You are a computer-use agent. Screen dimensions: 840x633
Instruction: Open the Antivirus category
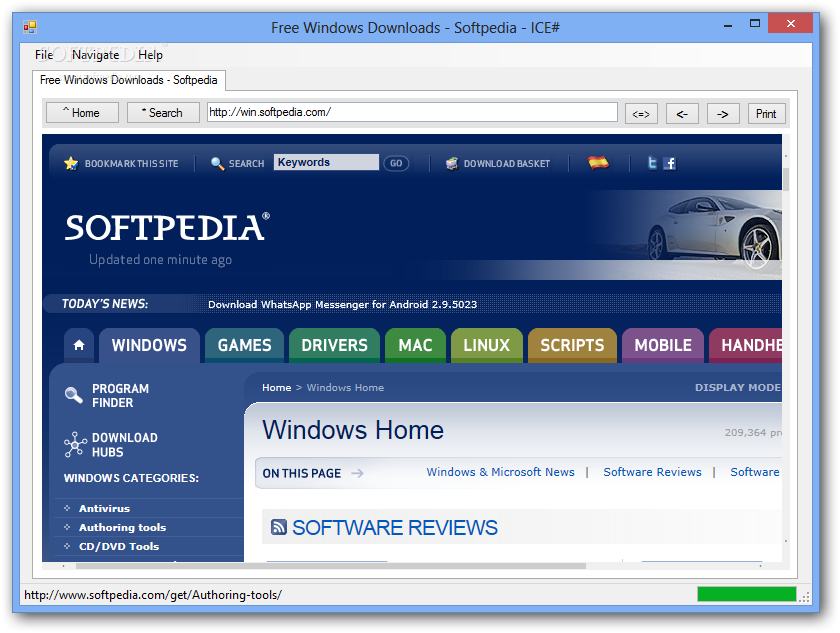104,508
